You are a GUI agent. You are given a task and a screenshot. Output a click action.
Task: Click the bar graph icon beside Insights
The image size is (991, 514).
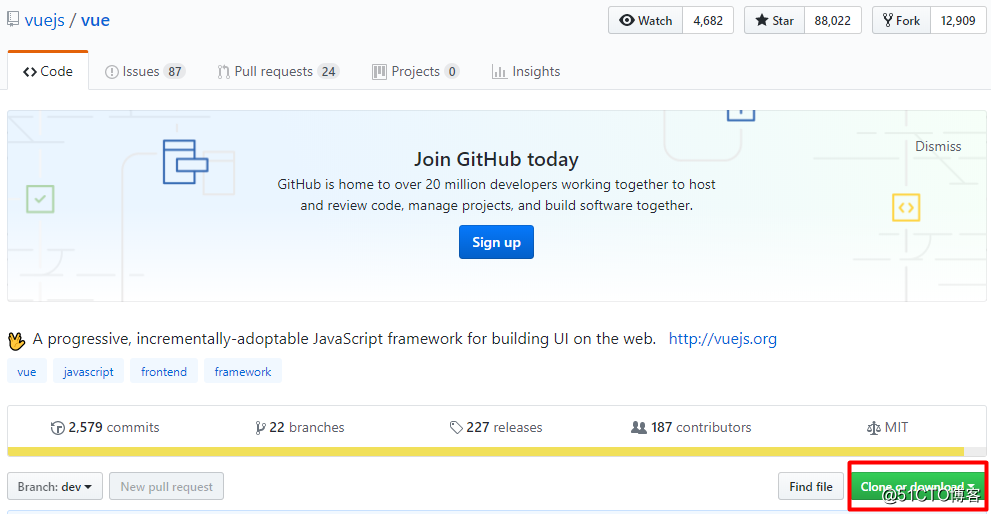499,72
